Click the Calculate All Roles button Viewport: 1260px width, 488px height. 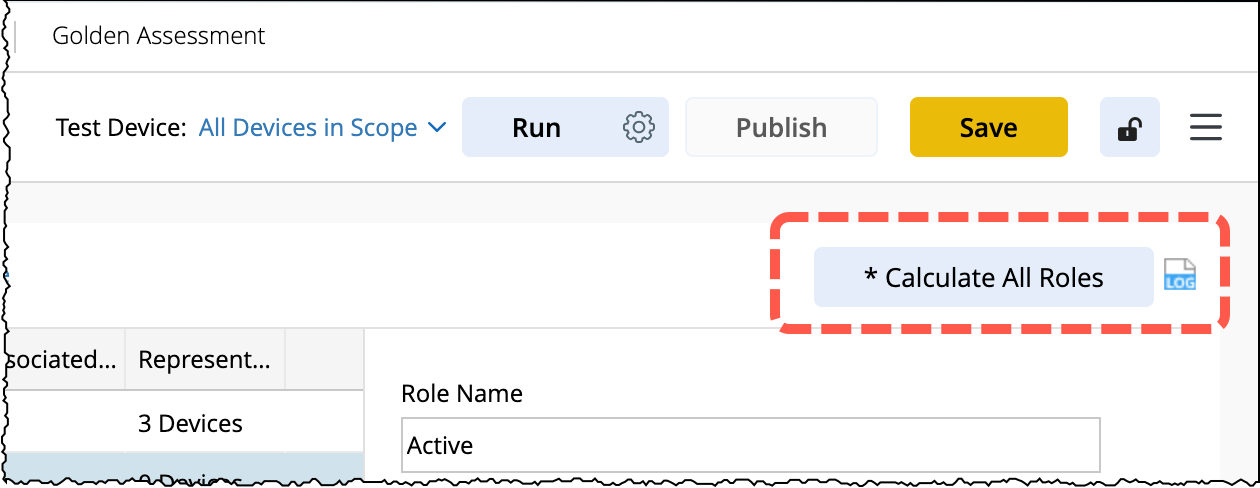tap(983, 277)
